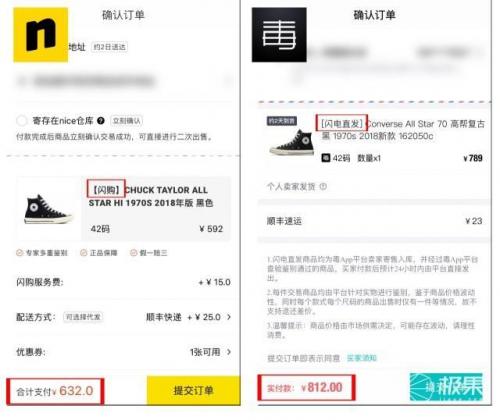Open the 买家须知 link

pyautogui.click(x=362, y=358)
